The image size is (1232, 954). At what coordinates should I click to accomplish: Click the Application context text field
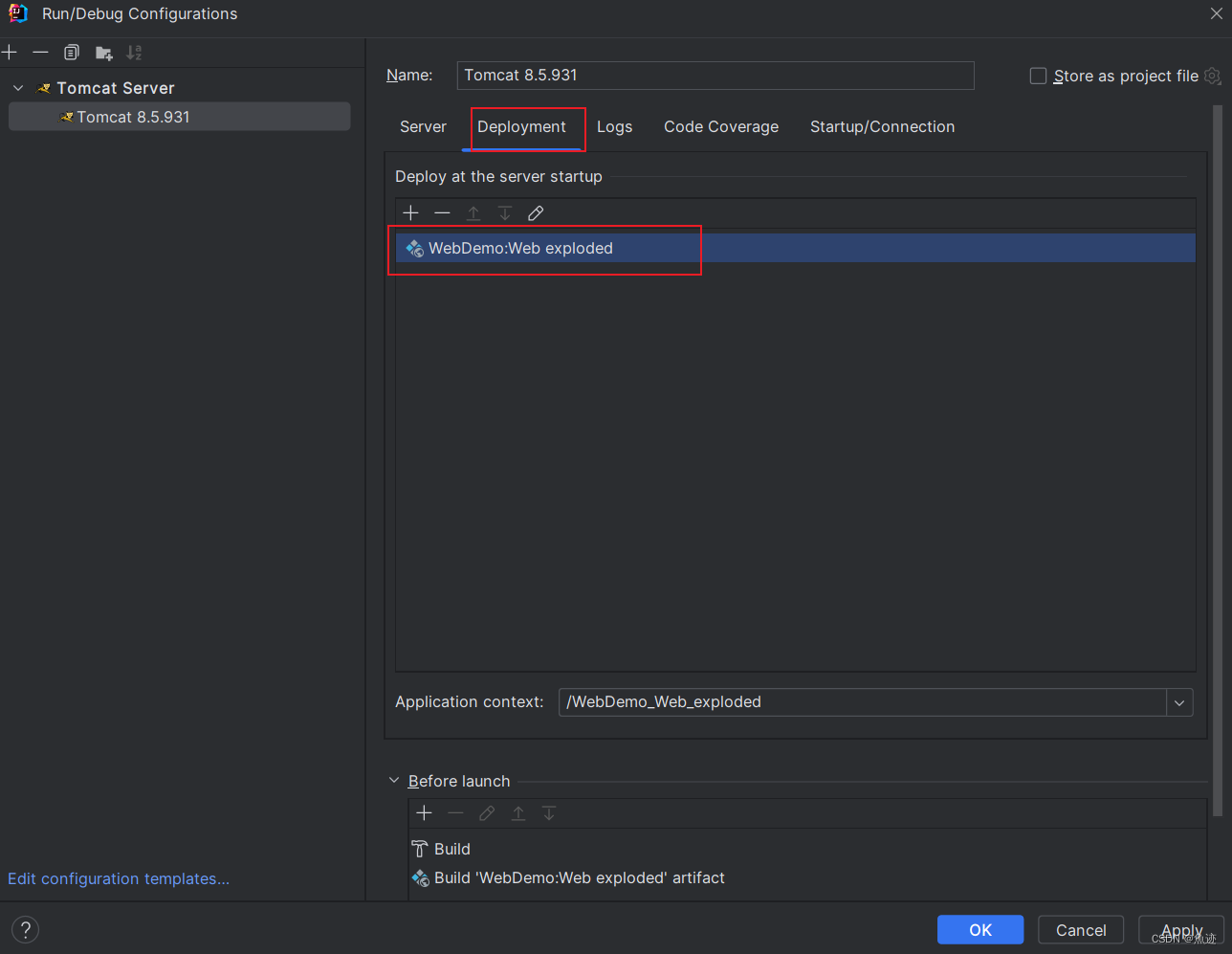[863, 702]
